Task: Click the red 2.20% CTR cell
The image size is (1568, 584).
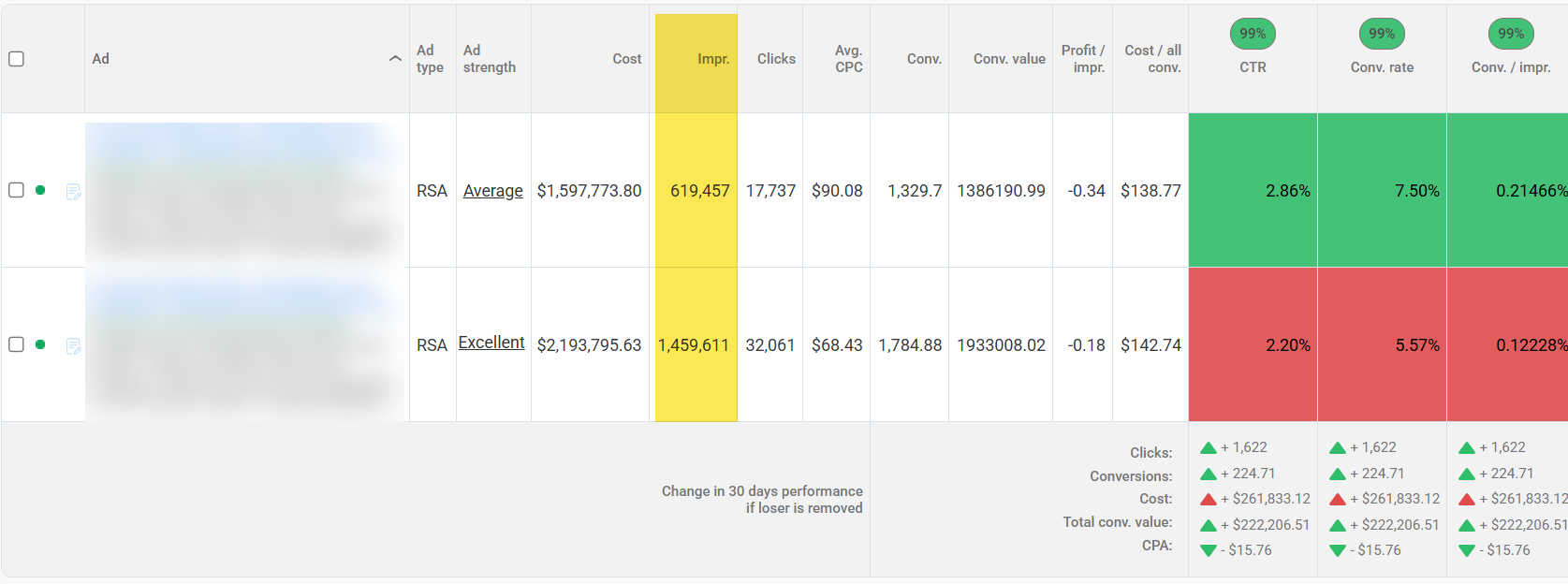Action: 1253,344
